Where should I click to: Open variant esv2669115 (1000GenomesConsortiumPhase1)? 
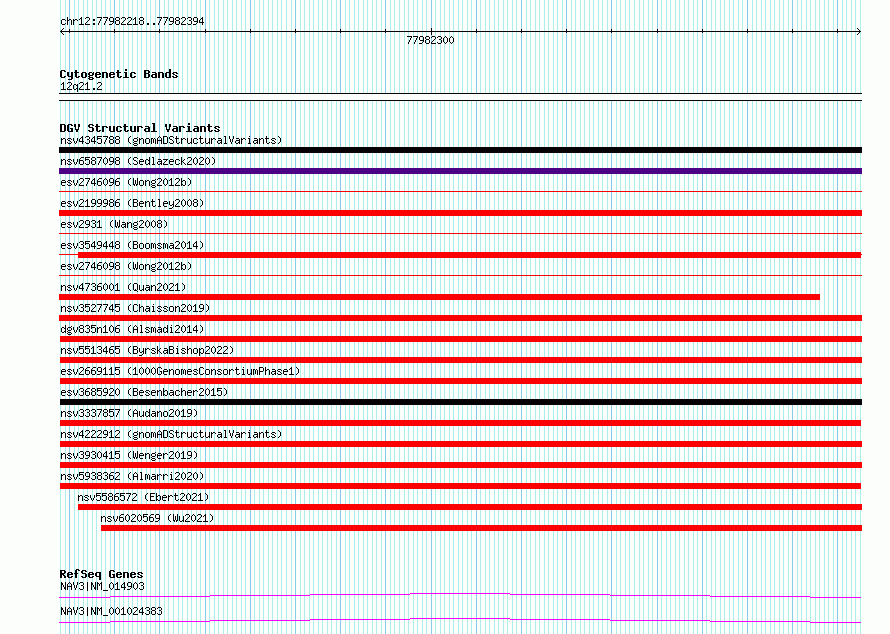pos(180,371)
